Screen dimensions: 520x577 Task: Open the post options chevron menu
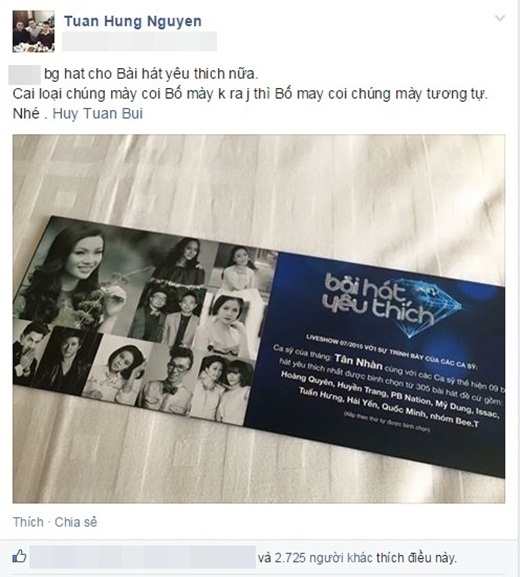point(499,17)
